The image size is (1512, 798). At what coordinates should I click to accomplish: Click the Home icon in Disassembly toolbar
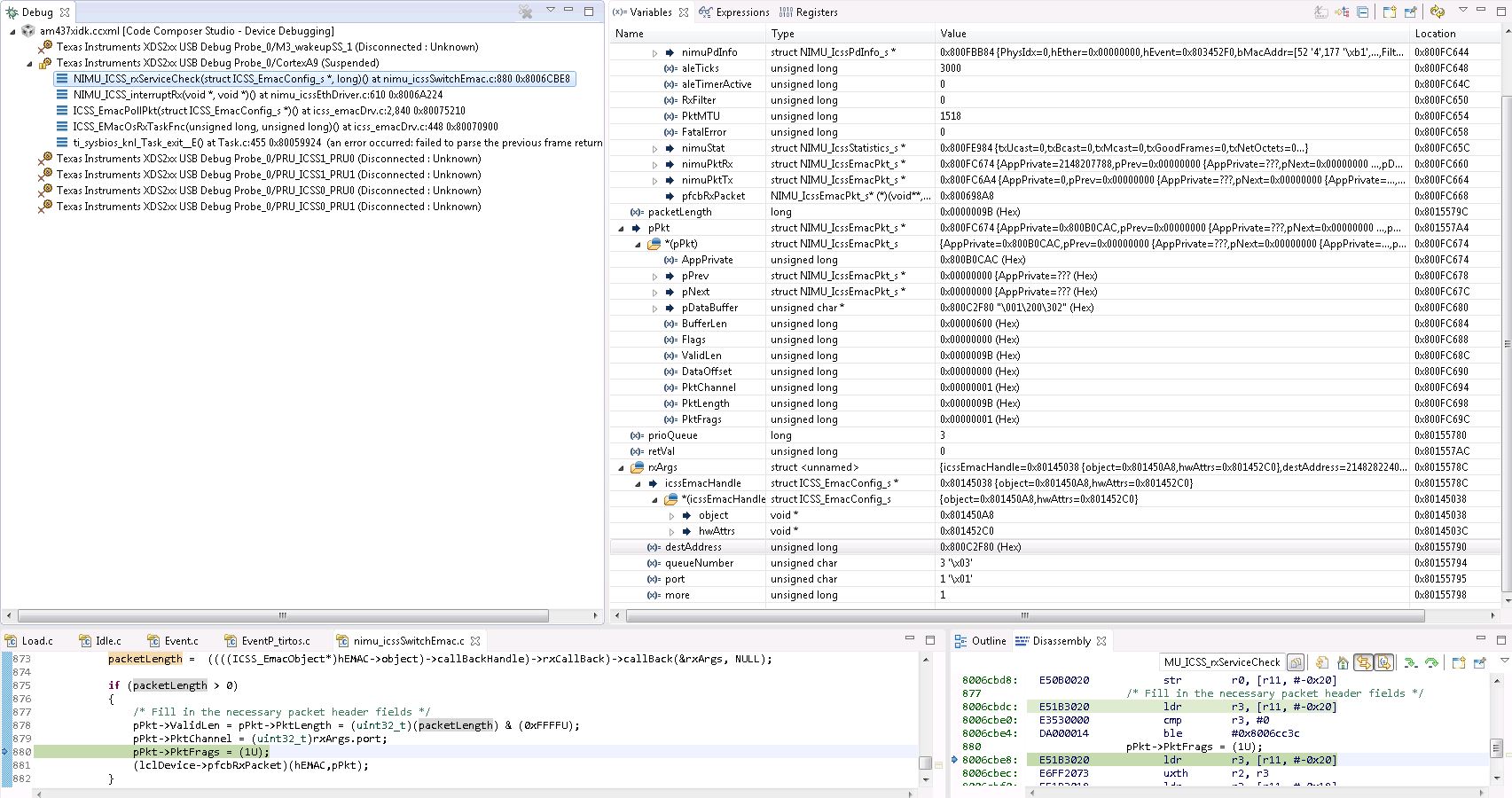tap(1343, 662)
